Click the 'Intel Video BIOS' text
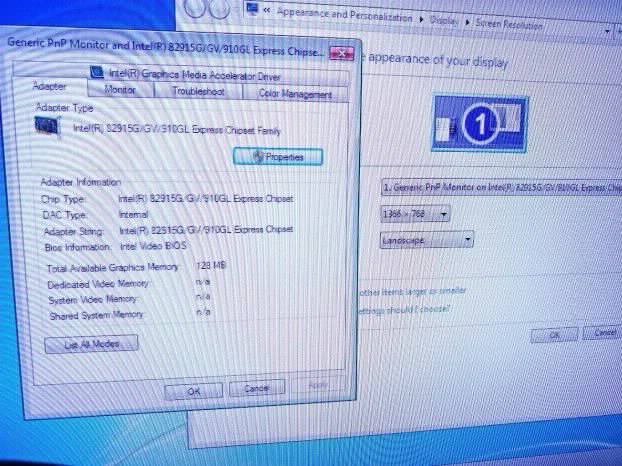The height and width of the screenshot is (466, 622). 153,246
